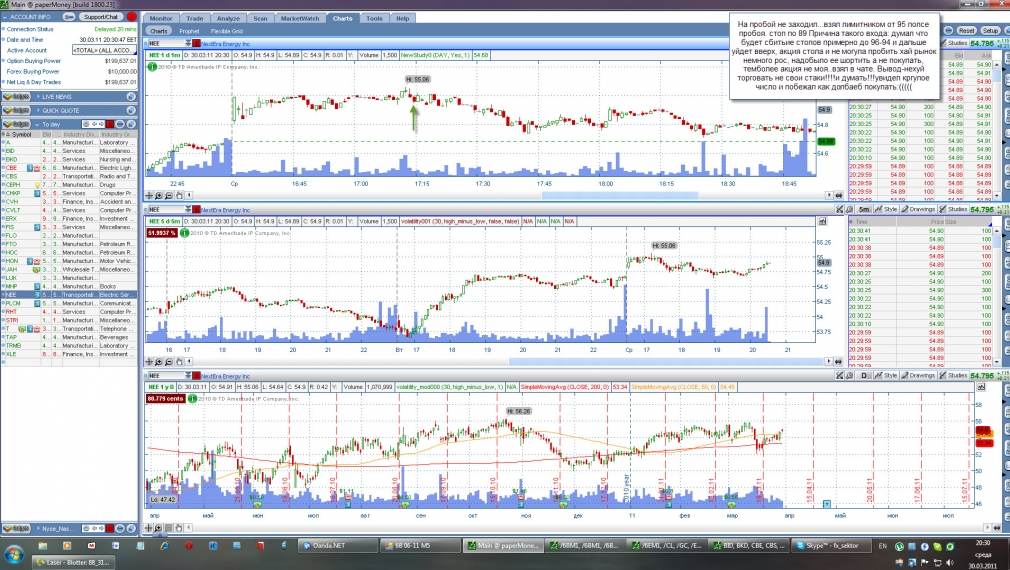Sort watchlist by Symbol column header
The width and height of the screenshot is (1010, 570).
(x=21, y=135)
